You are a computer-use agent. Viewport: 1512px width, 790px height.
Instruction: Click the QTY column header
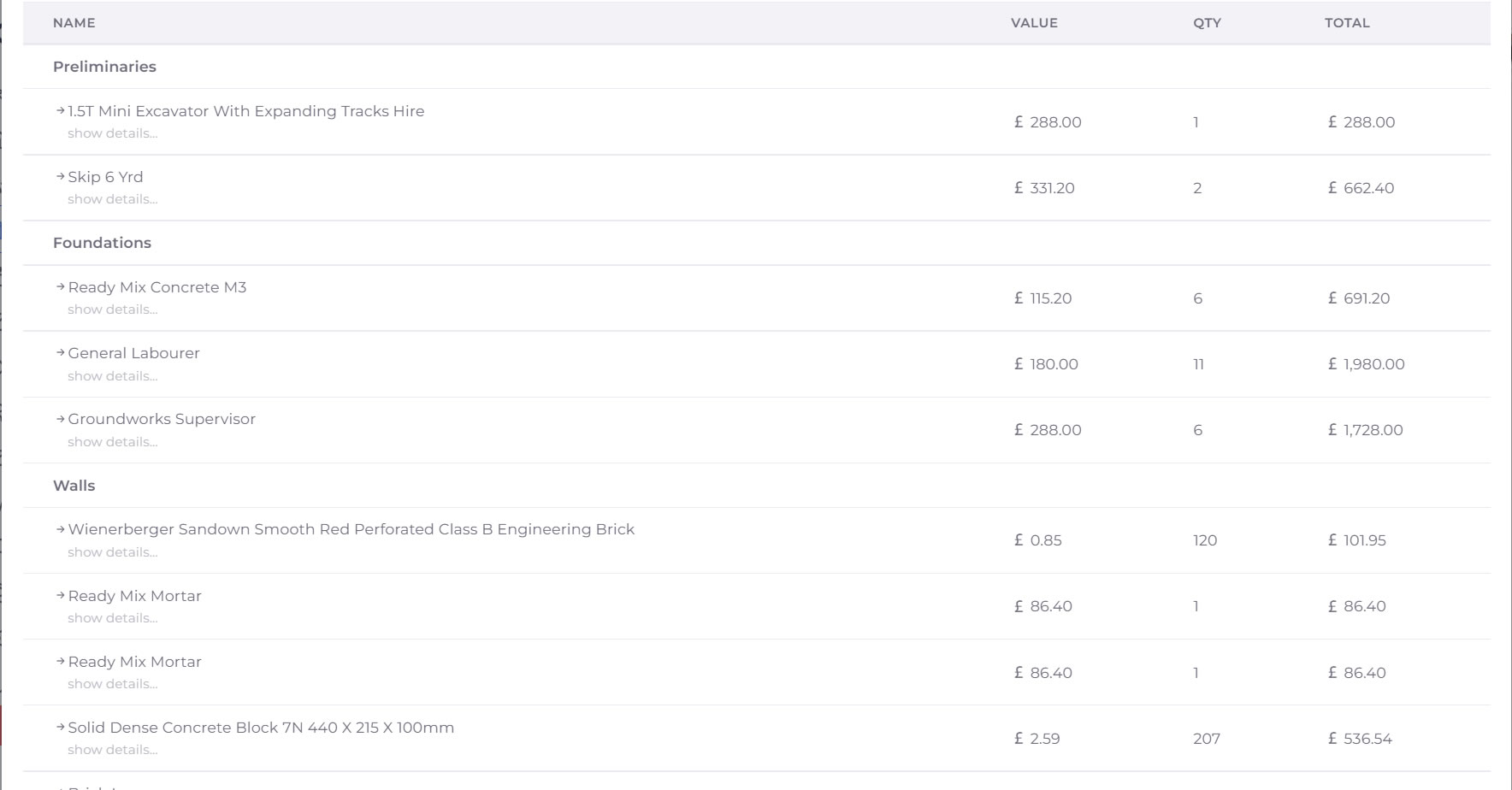(x=1207, y=23)
